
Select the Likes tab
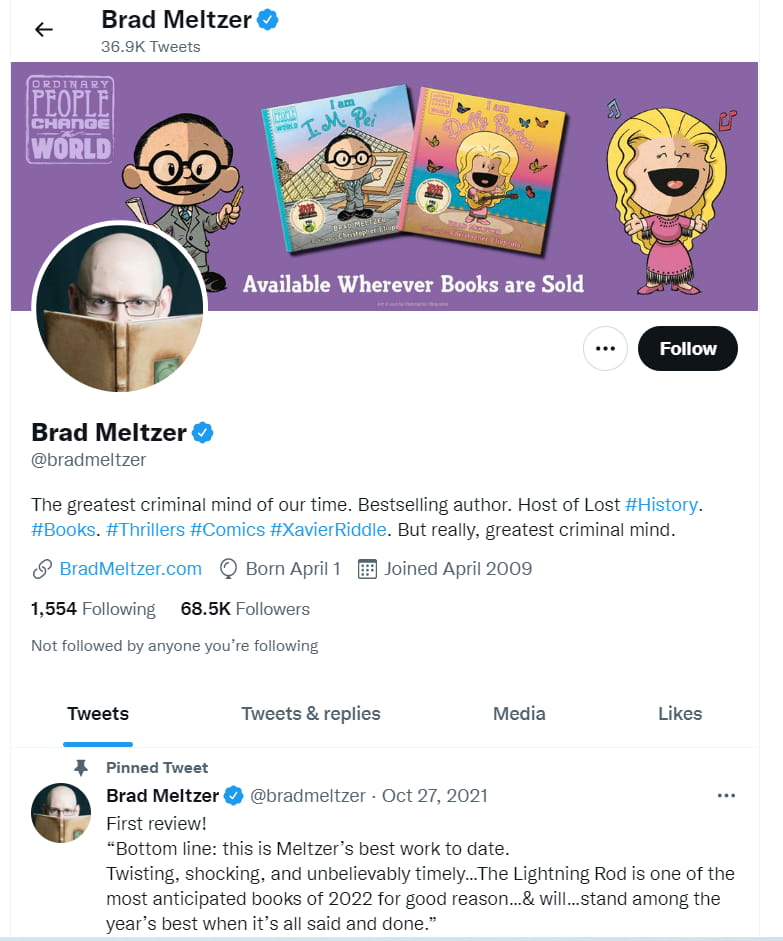[680, 714]
